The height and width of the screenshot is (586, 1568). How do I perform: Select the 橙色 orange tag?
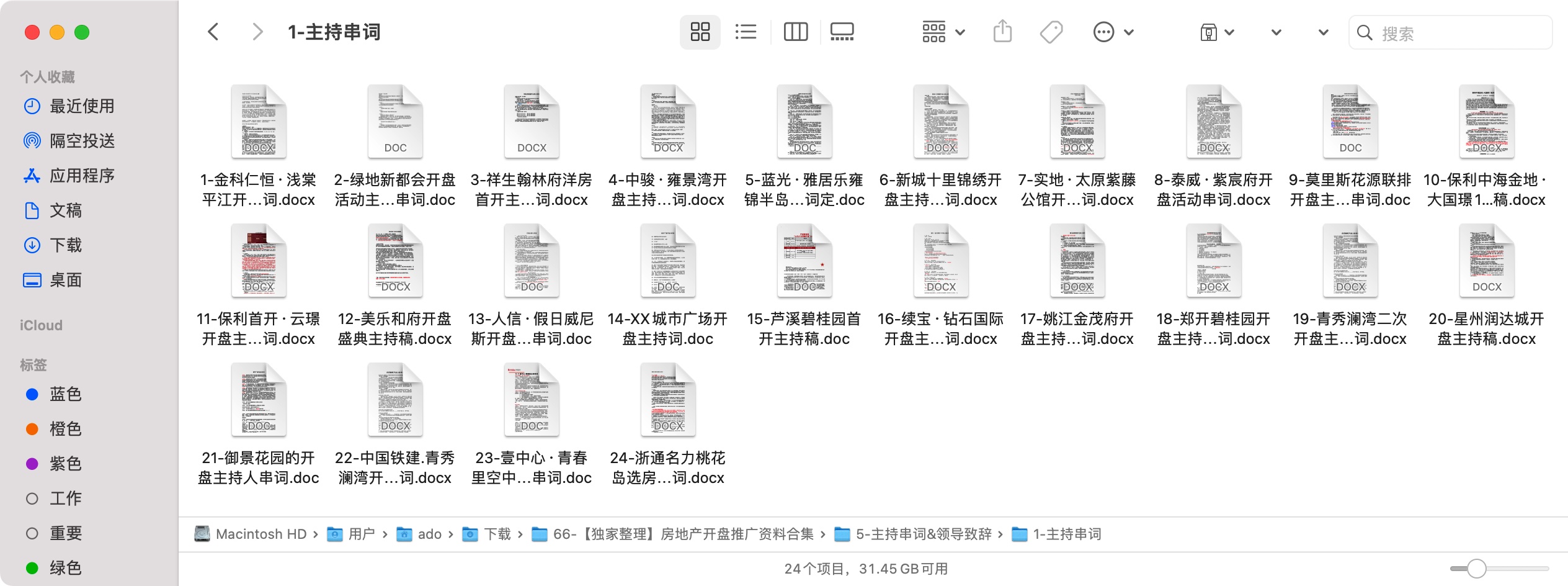point(66,429)
